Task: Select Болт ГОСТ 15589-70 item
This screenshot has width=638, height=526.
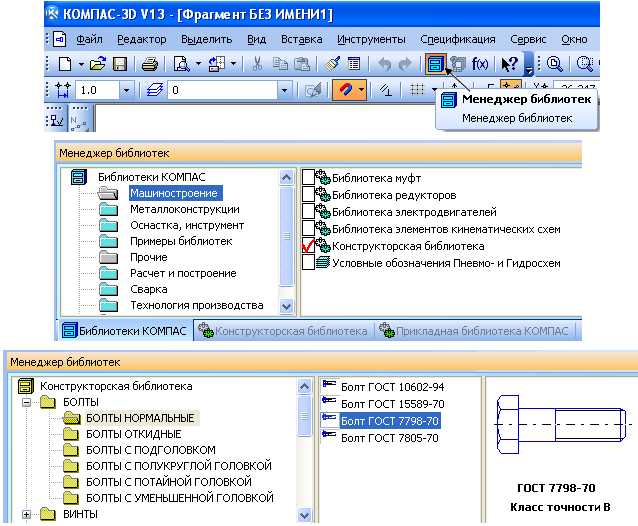Action: 392,404
